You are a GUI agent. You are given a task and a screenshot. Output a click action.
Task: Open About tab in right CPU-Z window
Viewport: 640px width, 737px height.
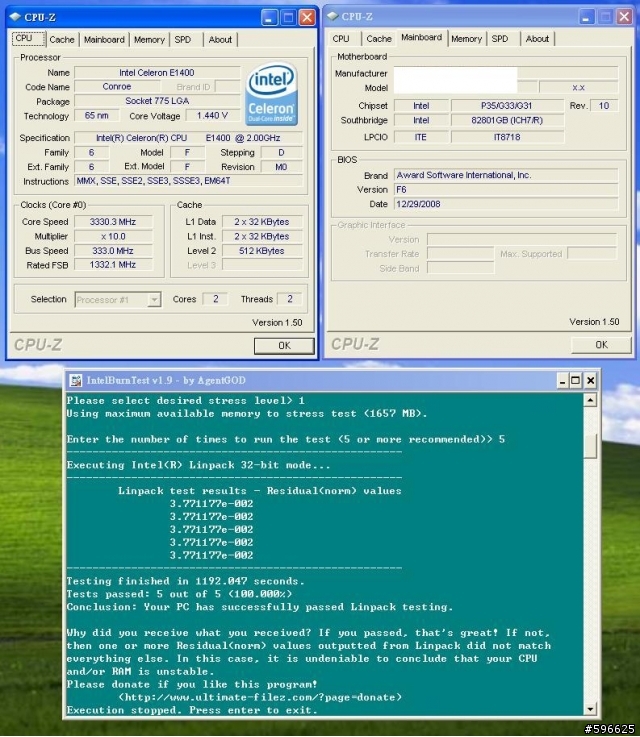[x=537, y=39]
